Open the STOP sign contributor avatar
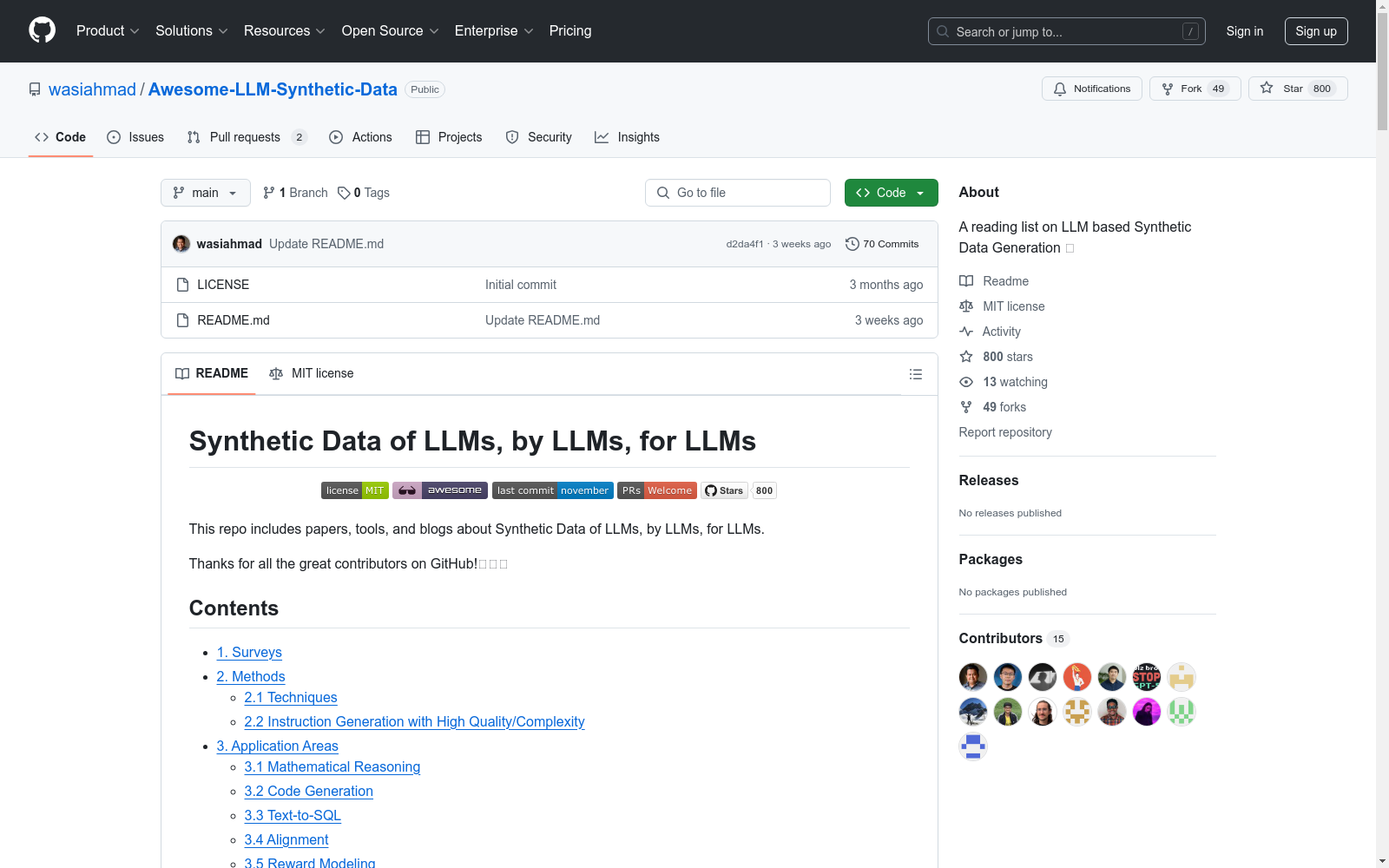The height and width of the screenshot is (868, 1389). tap(1147, 677)
